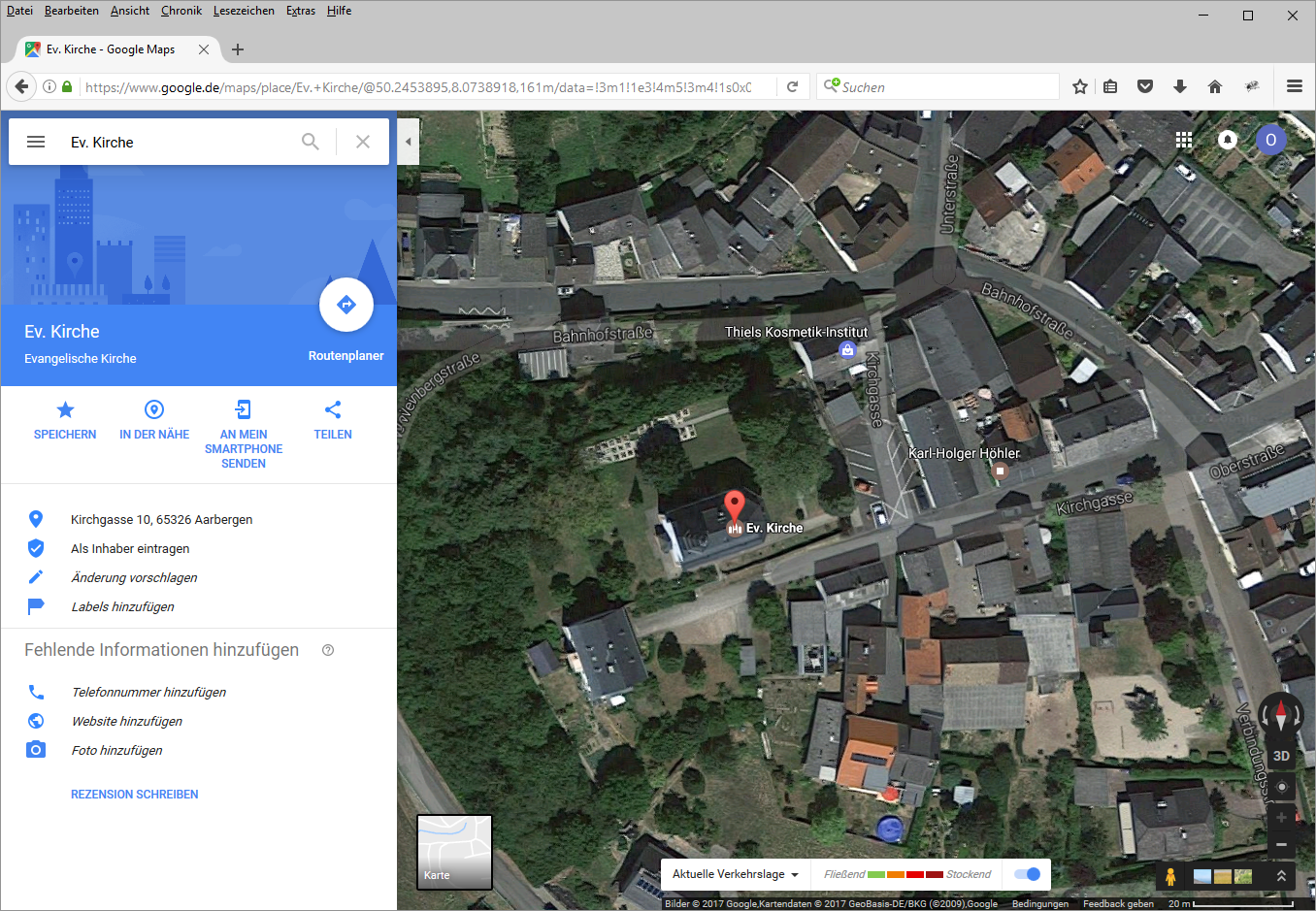Click the shield icon to claim ownership
1316x911 pixels.
[x=36, y=548]
